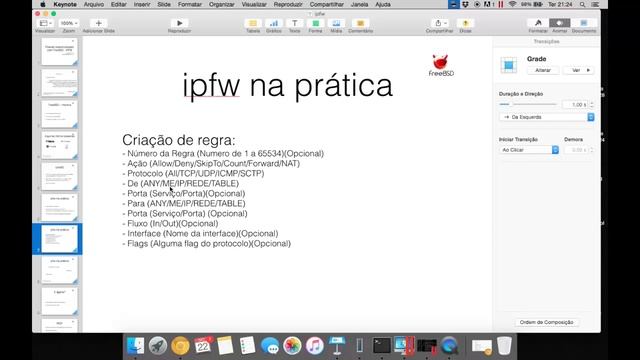Click the Dropbox menu bar icon
Image resolution: width=640 pixels, height=360 pixels.
pos(465,4)
